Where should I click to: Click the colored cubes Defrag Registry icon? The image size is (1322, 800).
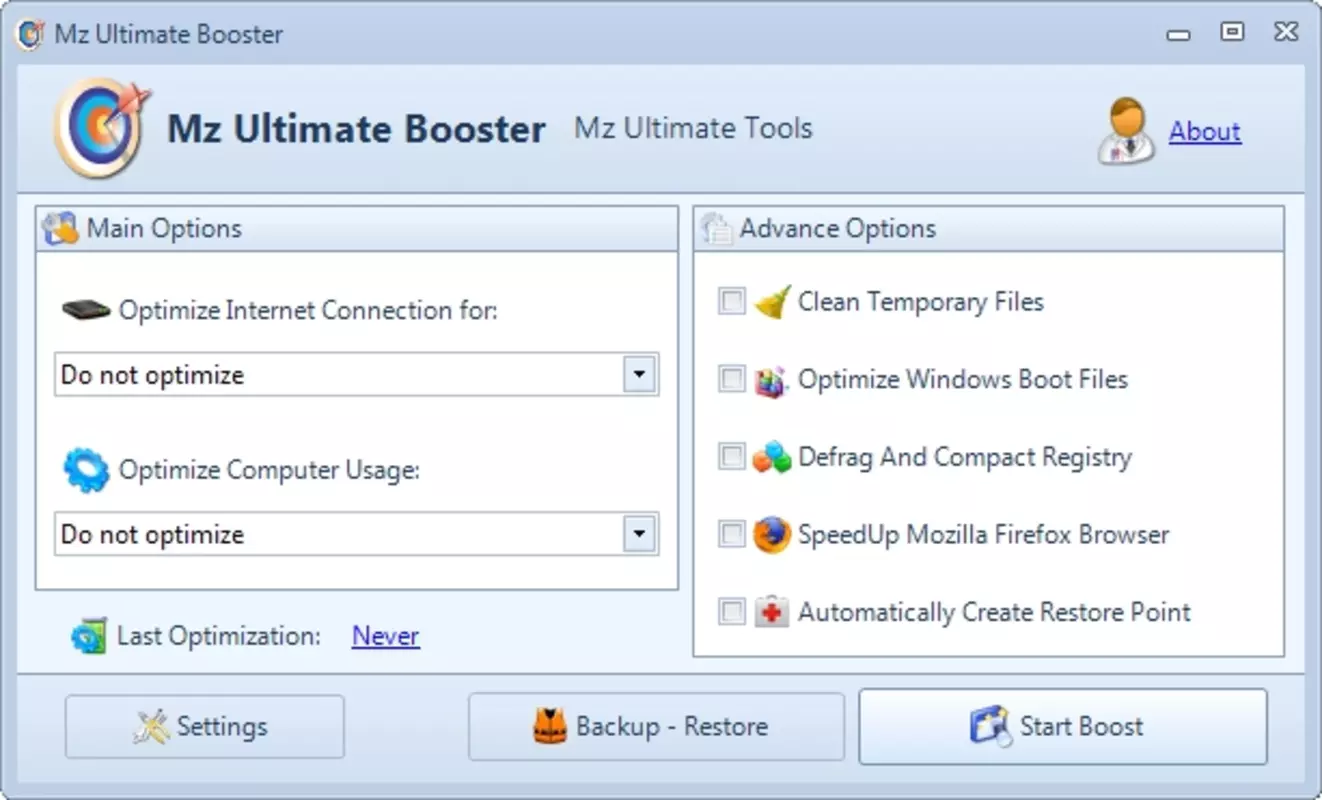click(x=772, y=458)
